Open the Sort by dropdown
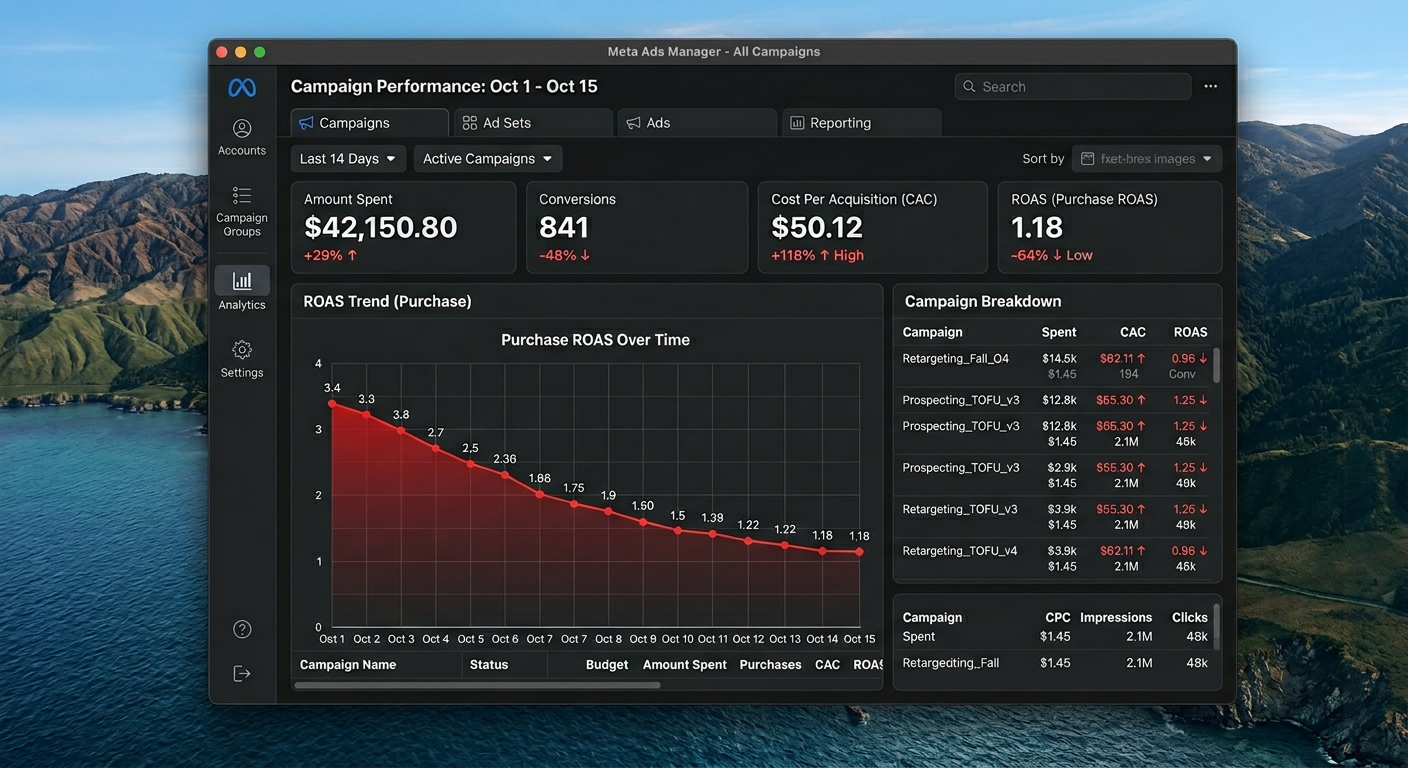This screenshot has width=1408, height=768. click(x=1146, y=159)
